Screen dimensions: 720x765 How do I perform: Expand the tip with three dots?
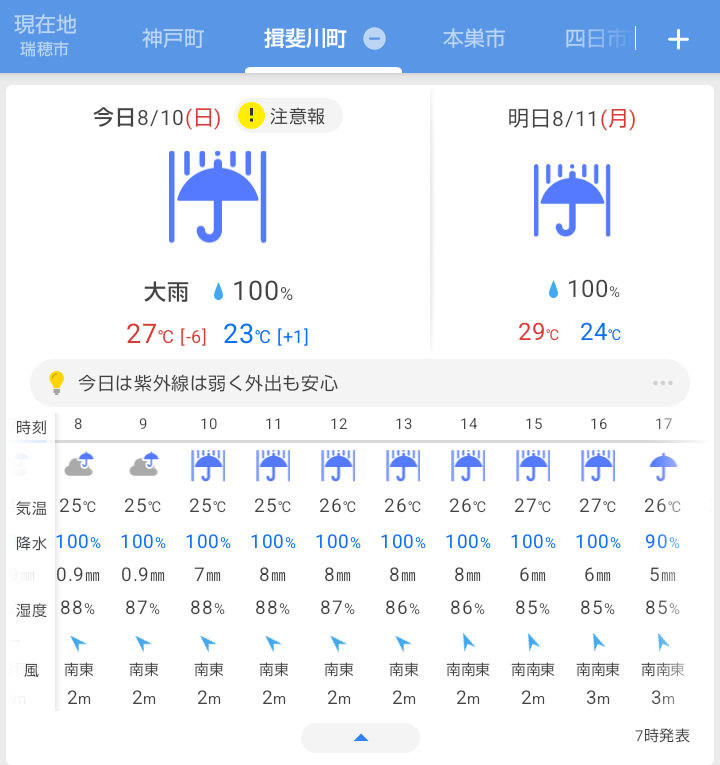coord(663,383)
